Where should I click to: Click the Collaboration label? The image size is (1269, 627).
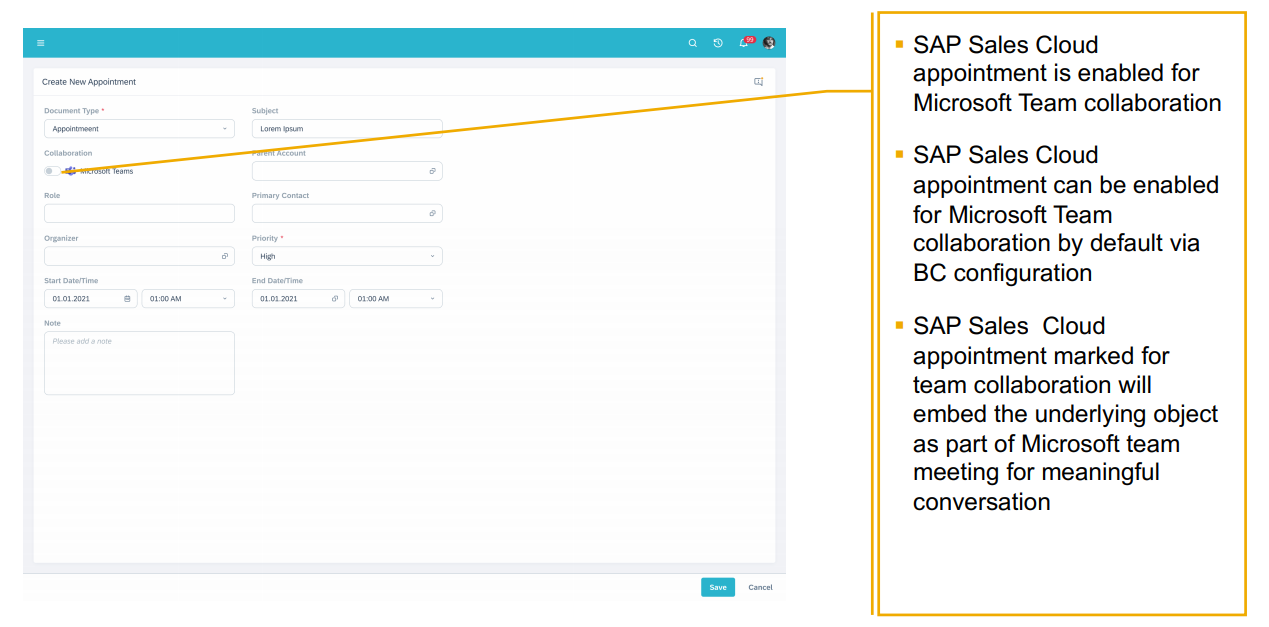pos(68,153)
